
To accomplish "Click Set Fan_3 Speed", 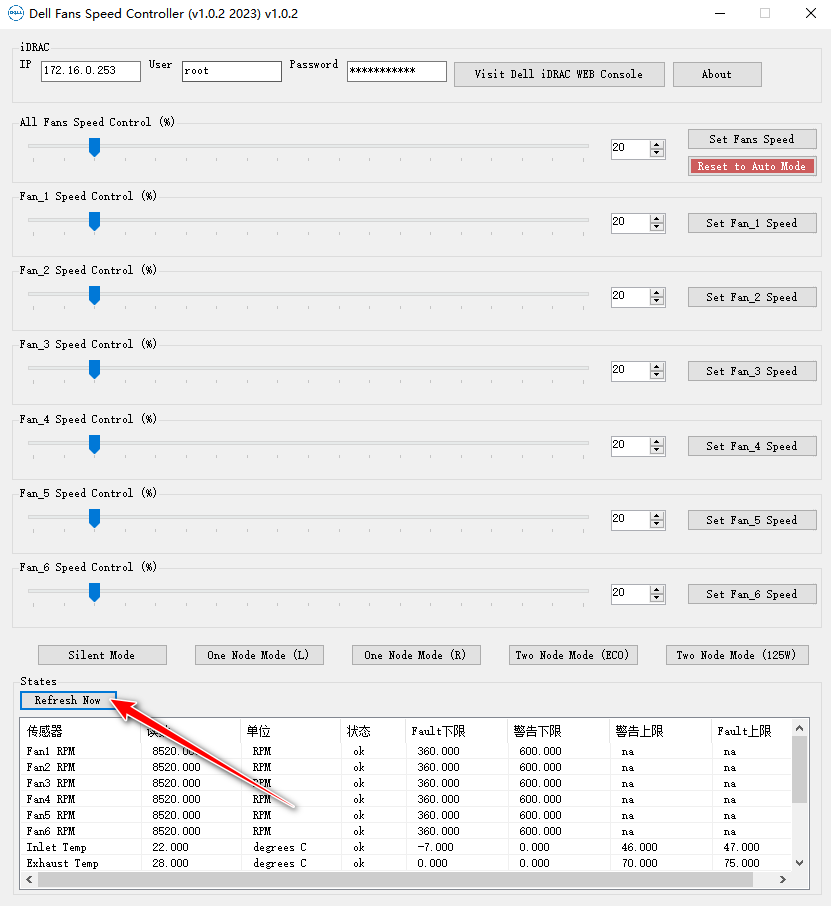I will coord(752,371).
